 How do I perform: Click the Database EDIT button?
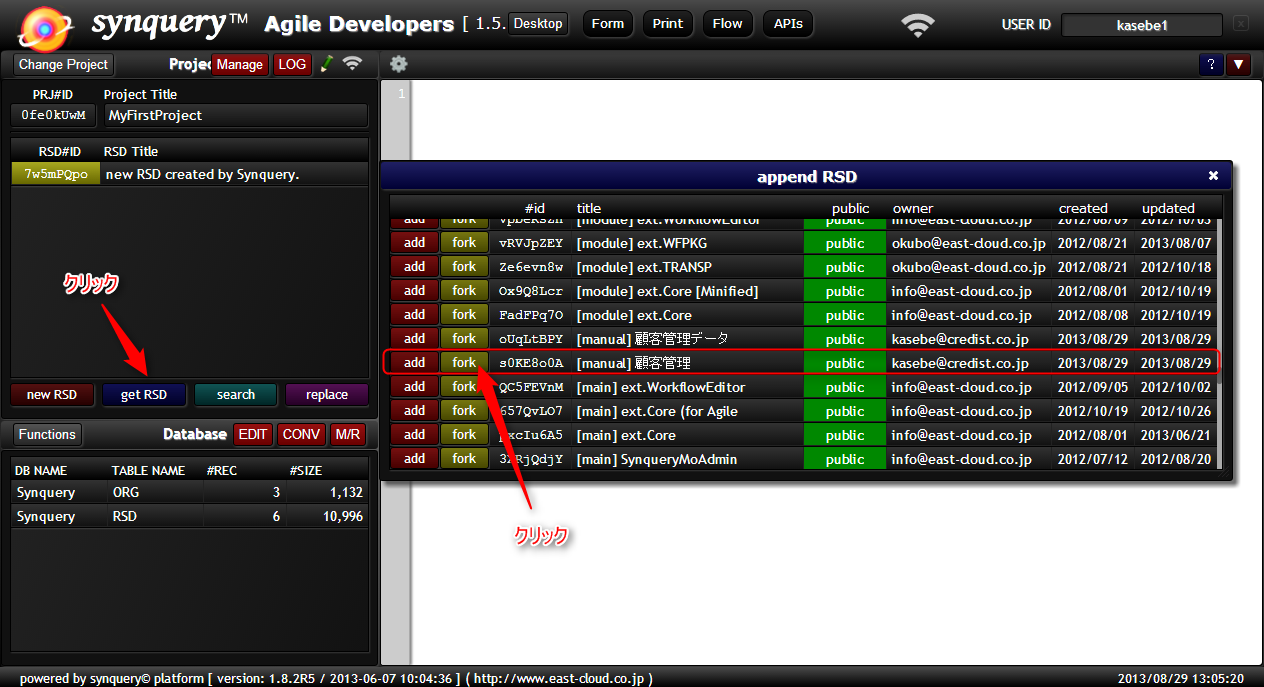pyautogui.click(x=253, y=434)
